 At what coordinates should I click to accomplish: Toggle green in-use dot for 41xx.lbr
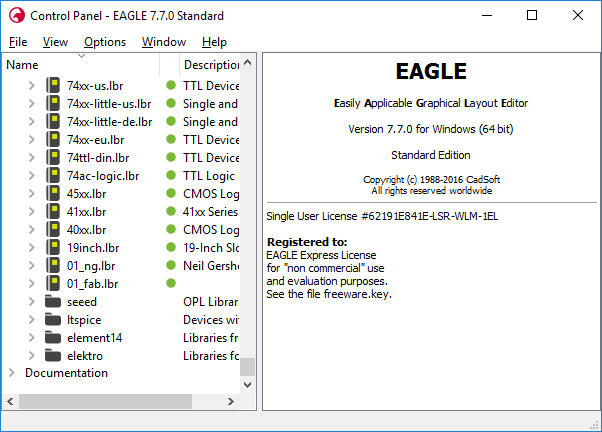171,212
